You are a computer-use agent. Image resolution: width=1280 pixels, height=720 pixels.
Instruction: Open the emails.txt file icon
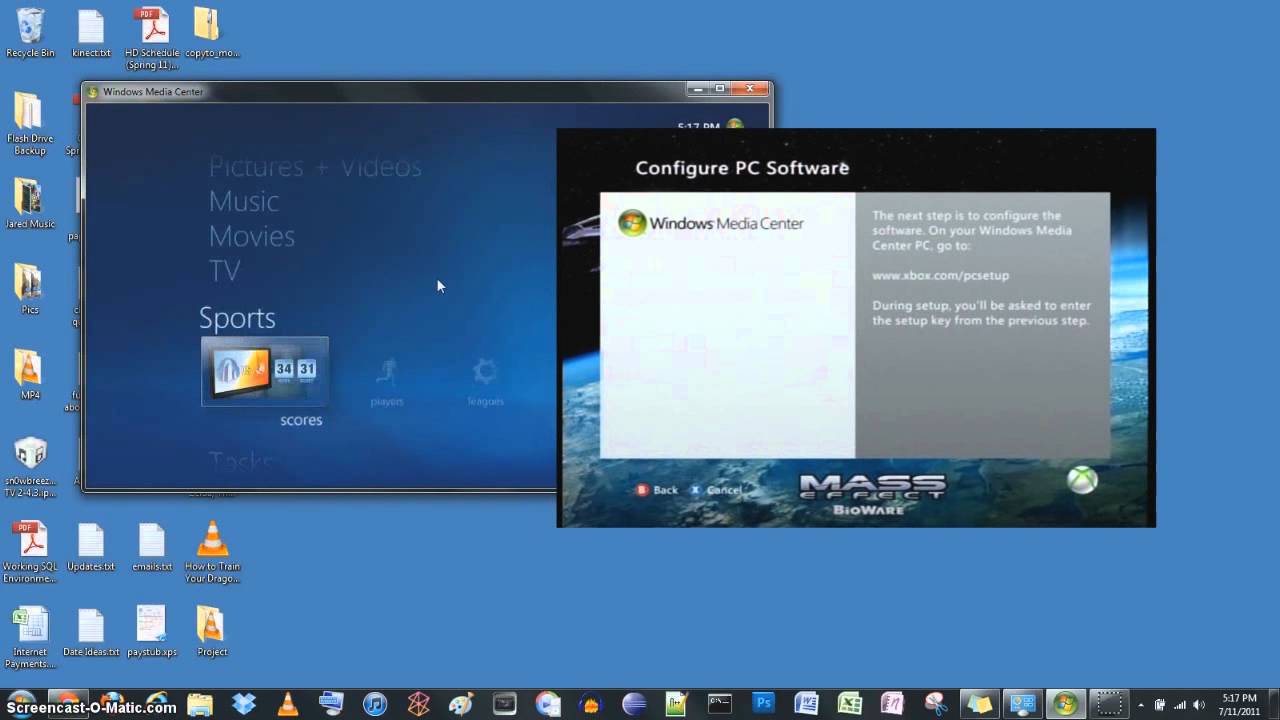[x=152, y=547]
